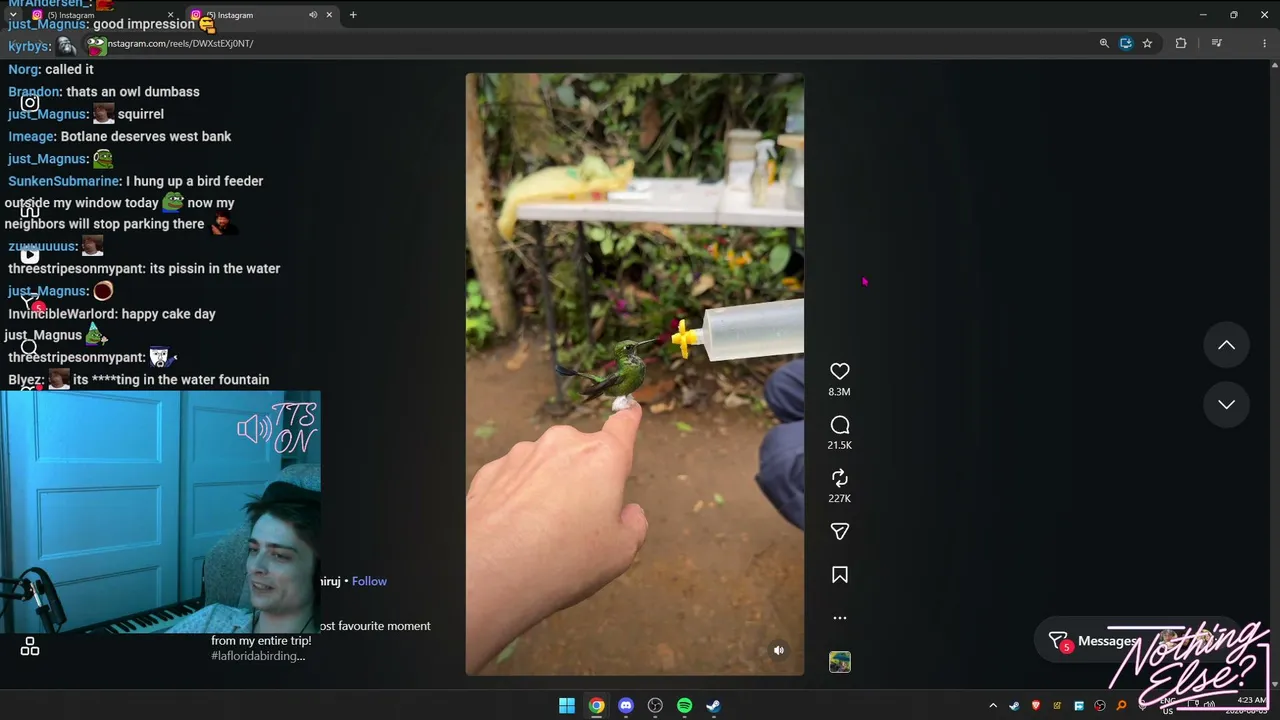Click the Chrome icon in the taskbar
Image resolution: width=1280 pixels, height=720 pixels.
(596, 705)
